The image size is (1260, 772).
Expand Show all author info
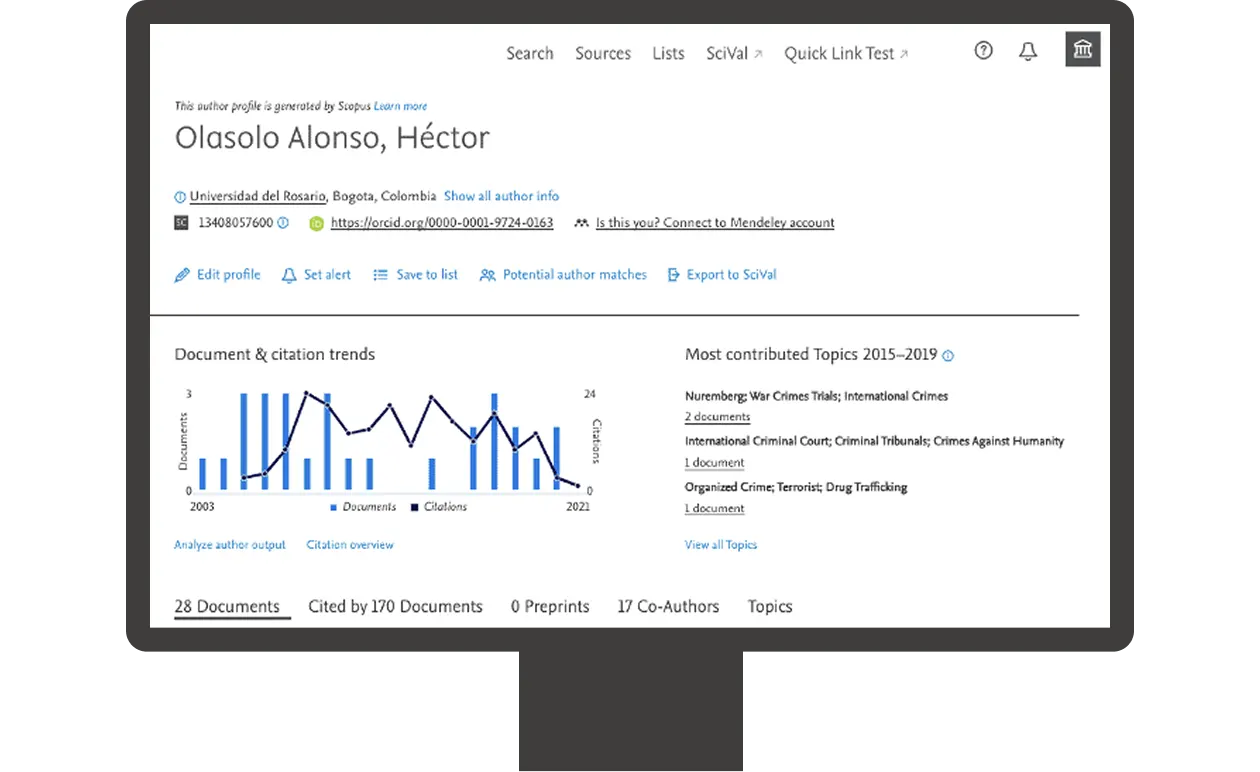501,196
